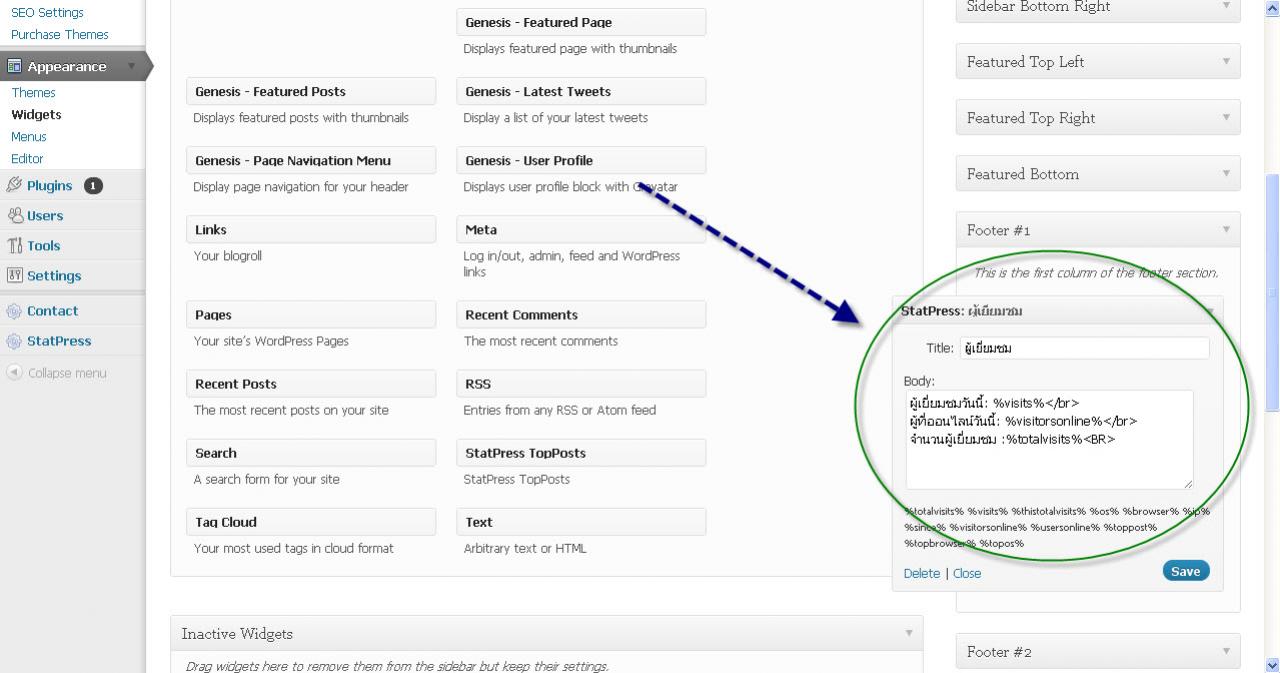This screenshot has height=673, width=1280.
Task: Open the Plugins menu
Action: [49, 185]
